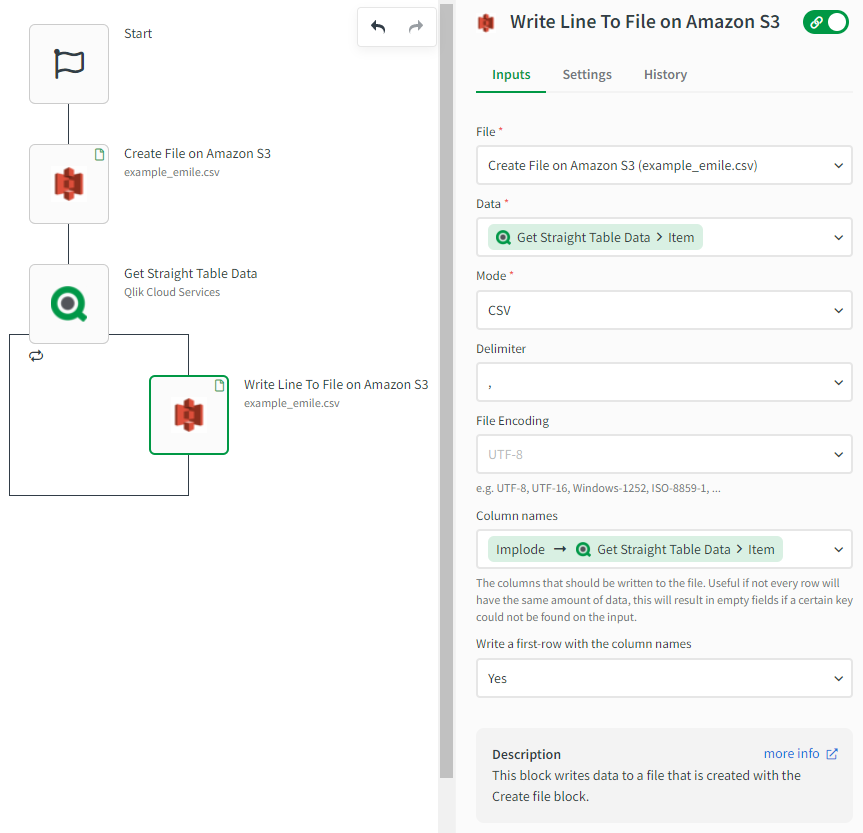Click the undo arrow icon
The image size is (863, 833).
378,27
